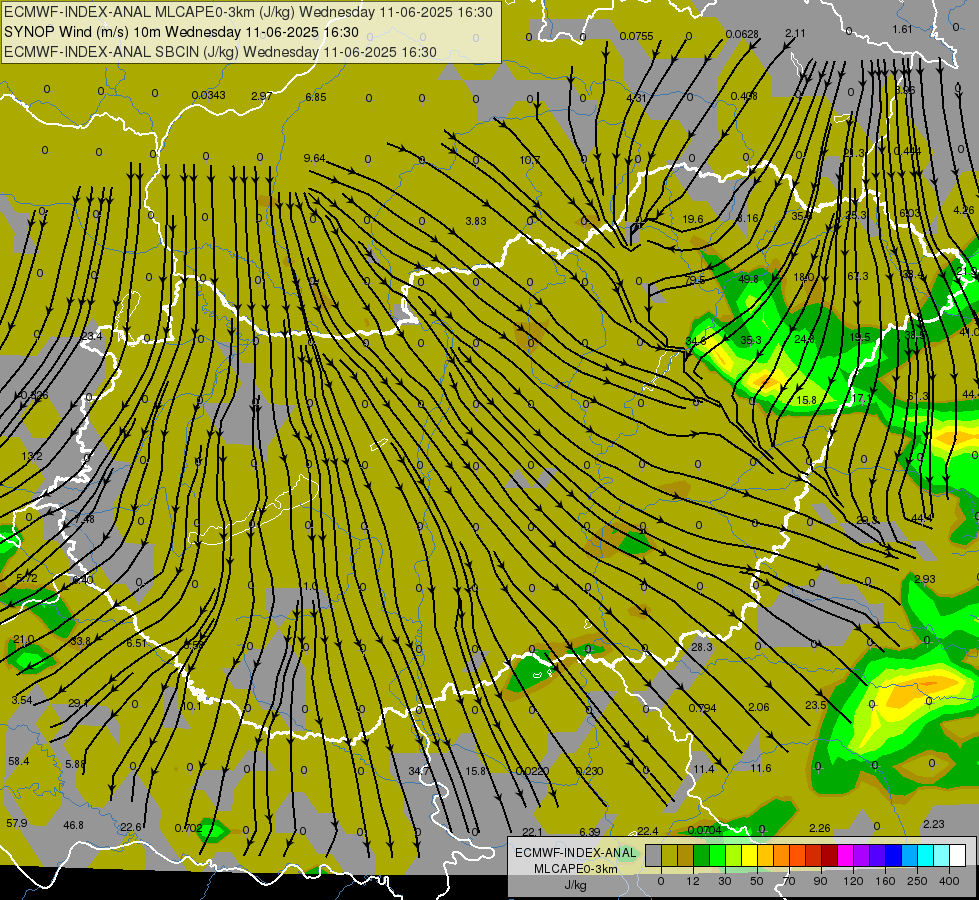Click the gray swatch in the MLCAPE legend

[x=654, y=856]
